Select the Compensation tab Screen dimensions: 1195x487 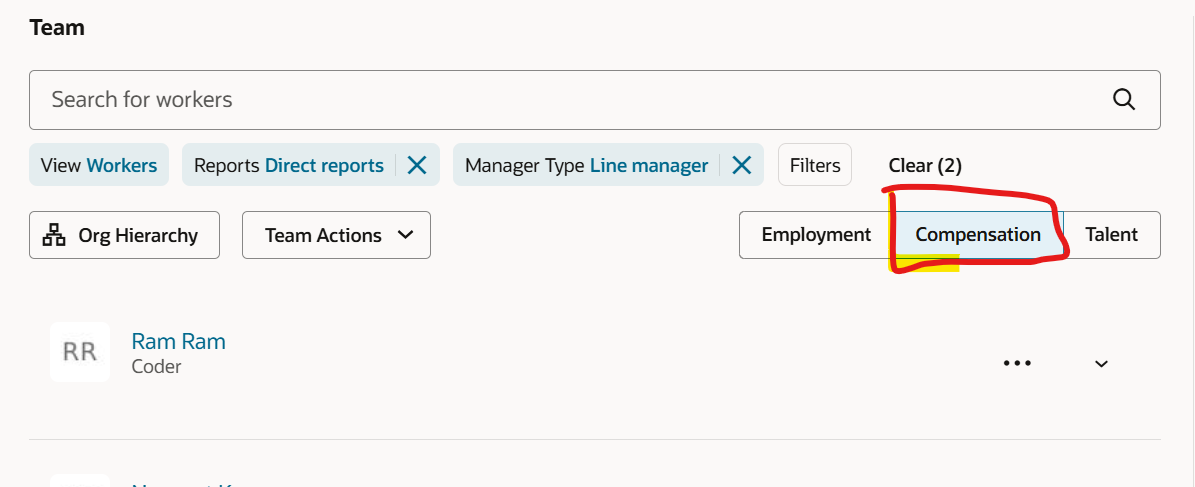click(978, 235)
